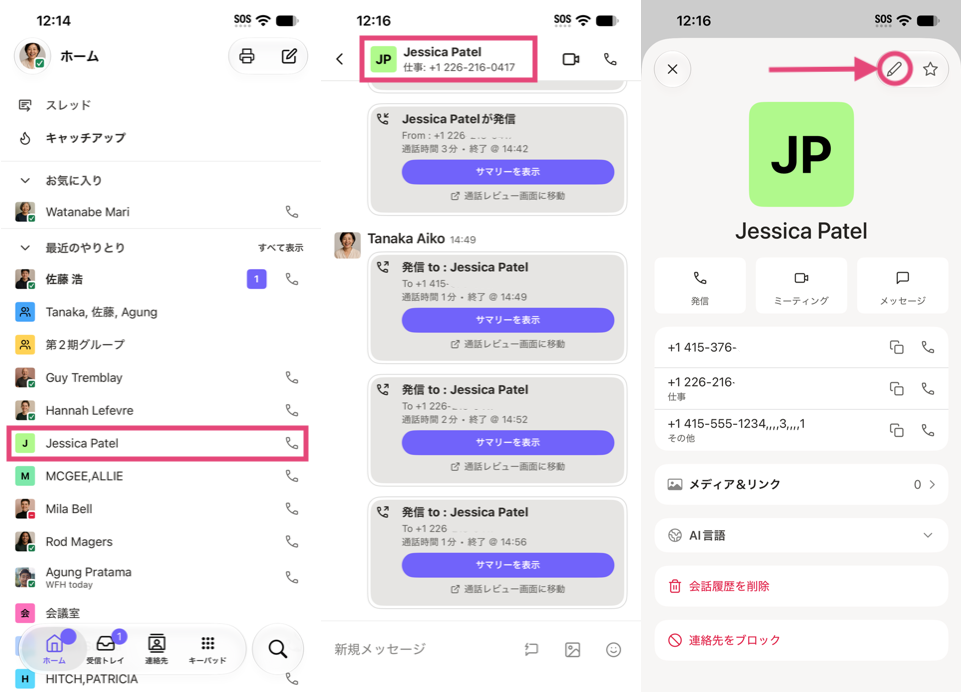
Task: Add Jessica Patel to favorites star
Action: 930,69
